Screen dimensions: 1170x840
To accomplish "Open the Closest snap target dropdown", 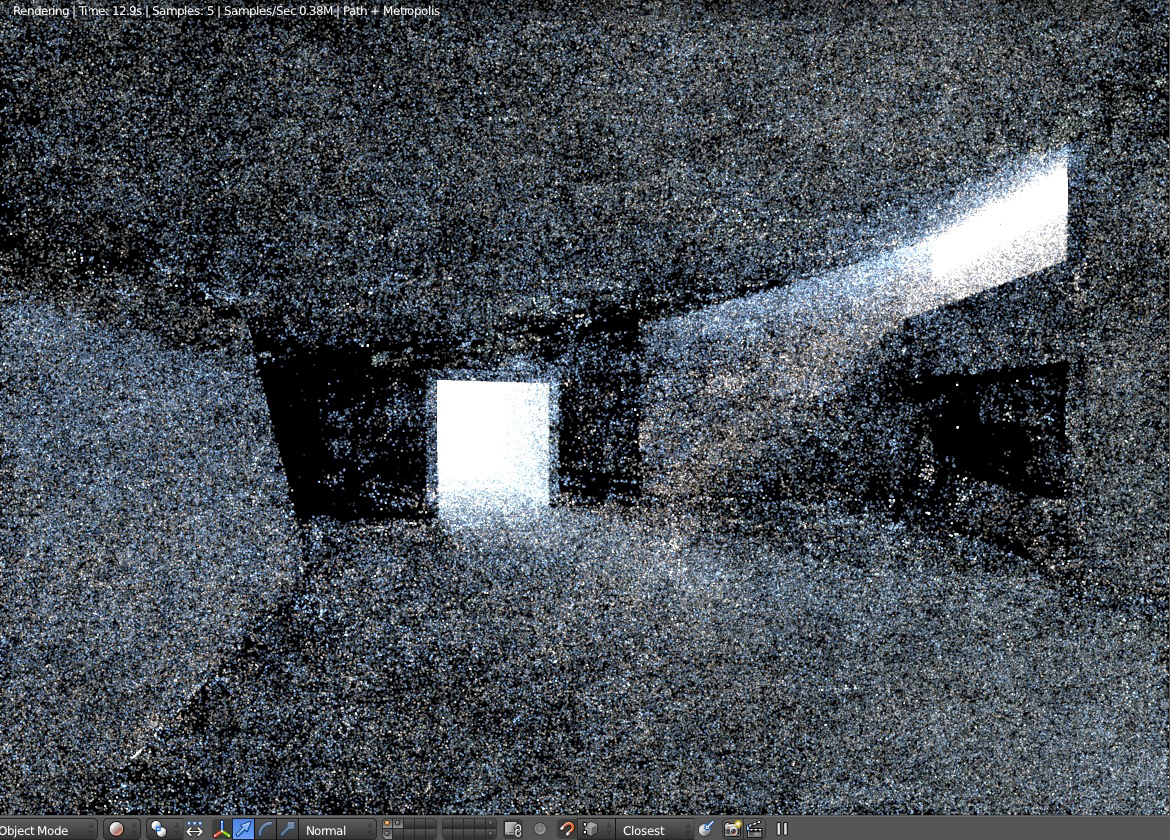I will pyautogui.click(x=654, y=830).
